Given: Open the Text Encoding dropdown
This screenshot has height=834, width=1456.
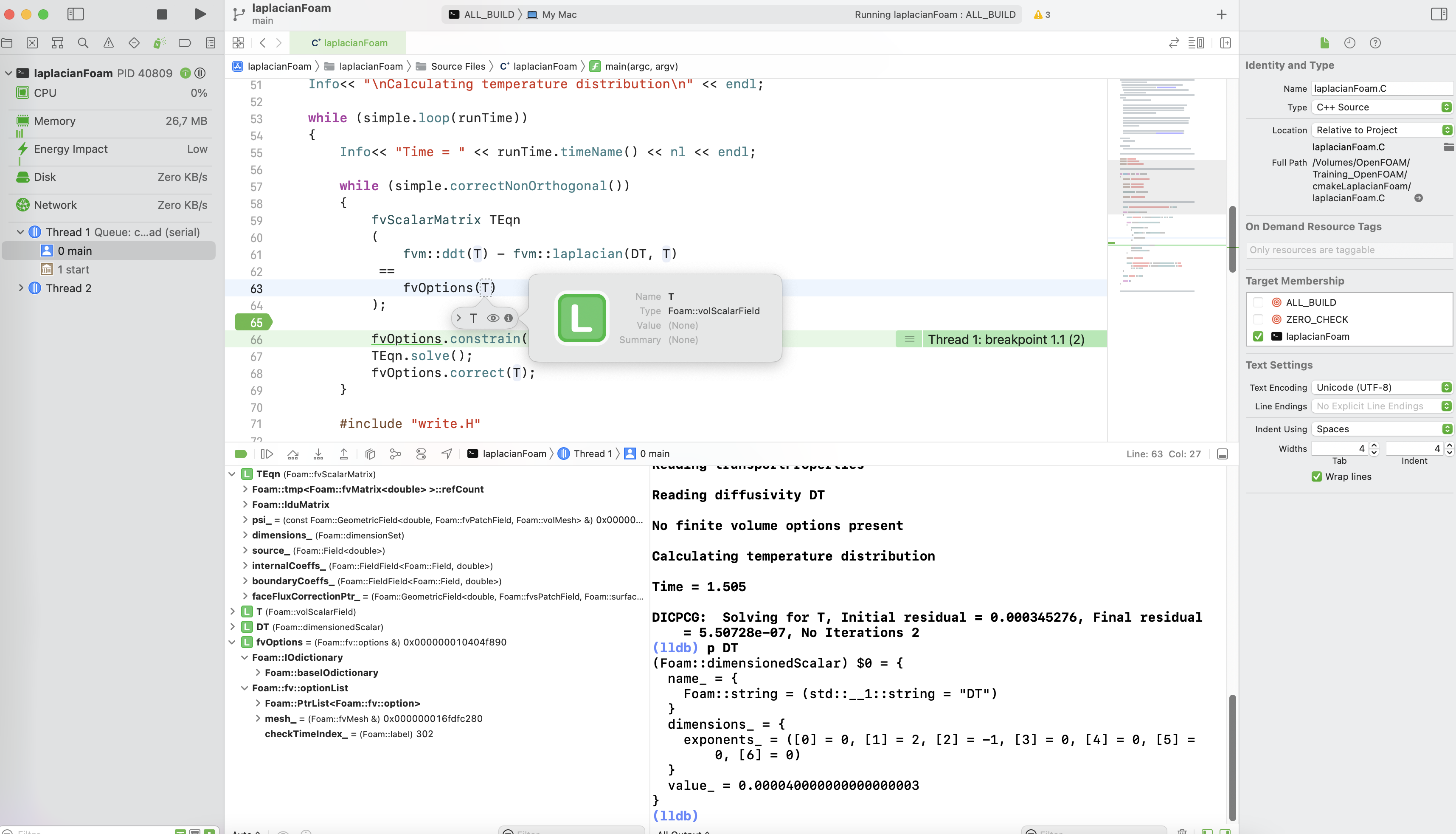Looking at the screenshot, I should [1381, 387].
